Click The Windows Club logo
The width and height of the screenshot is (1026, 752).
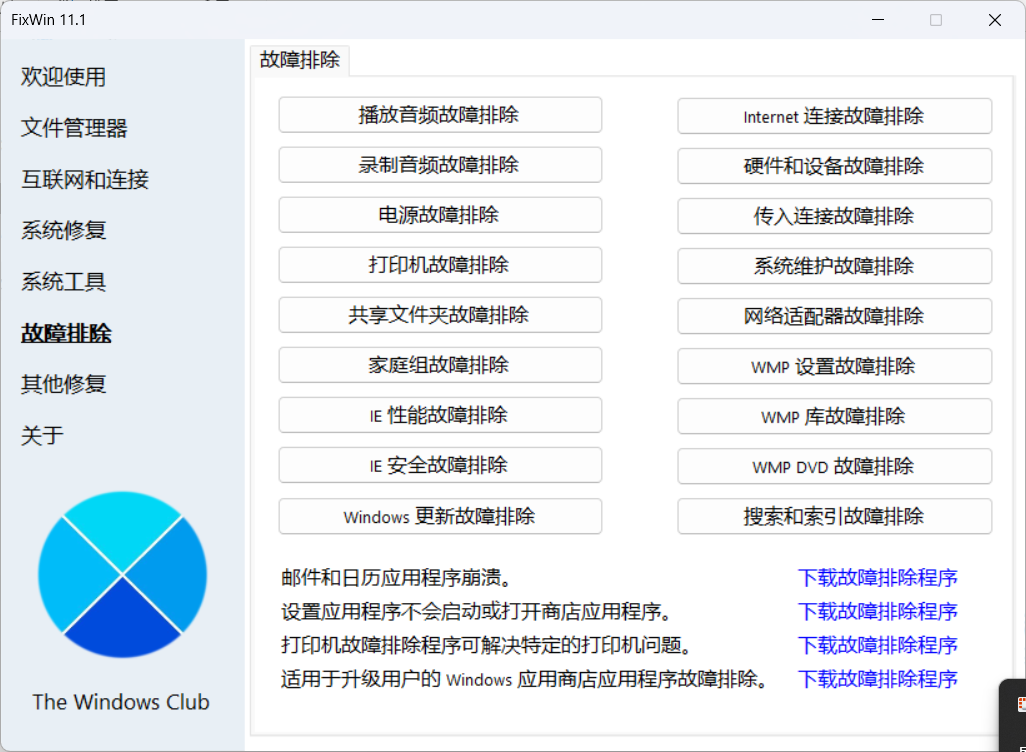pyautogui.click(x=121, y=574)
